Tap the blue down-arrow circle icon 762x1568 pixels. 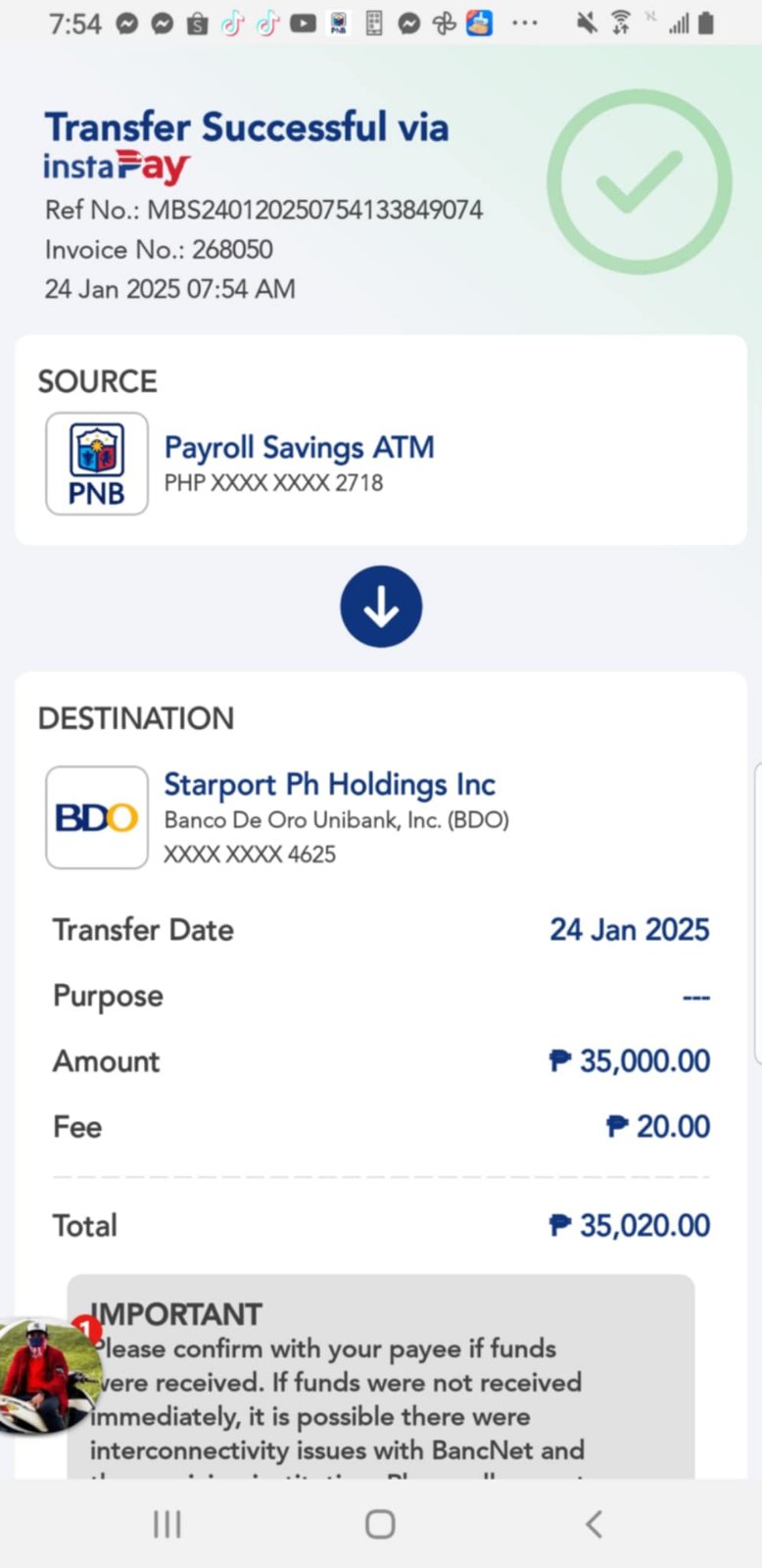click(381, 607)
